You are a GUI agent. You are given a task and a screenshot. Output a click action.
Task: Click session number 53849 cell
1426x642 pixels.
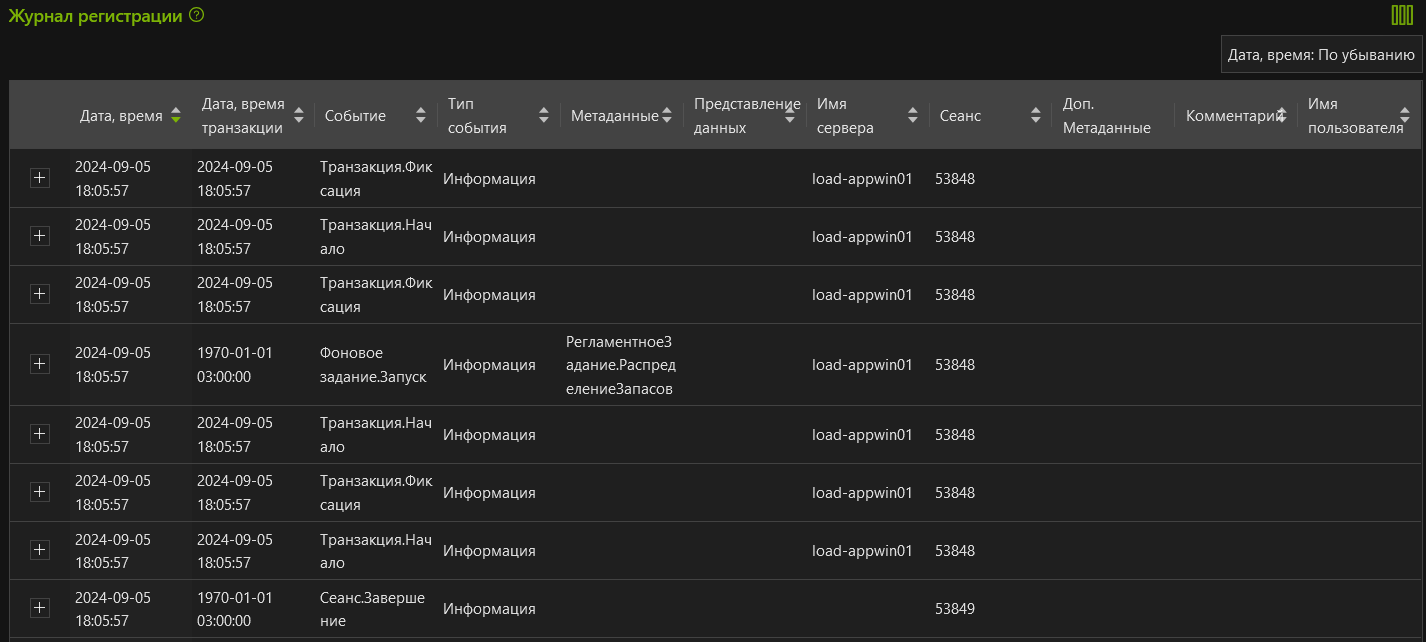tap(954, 609)
